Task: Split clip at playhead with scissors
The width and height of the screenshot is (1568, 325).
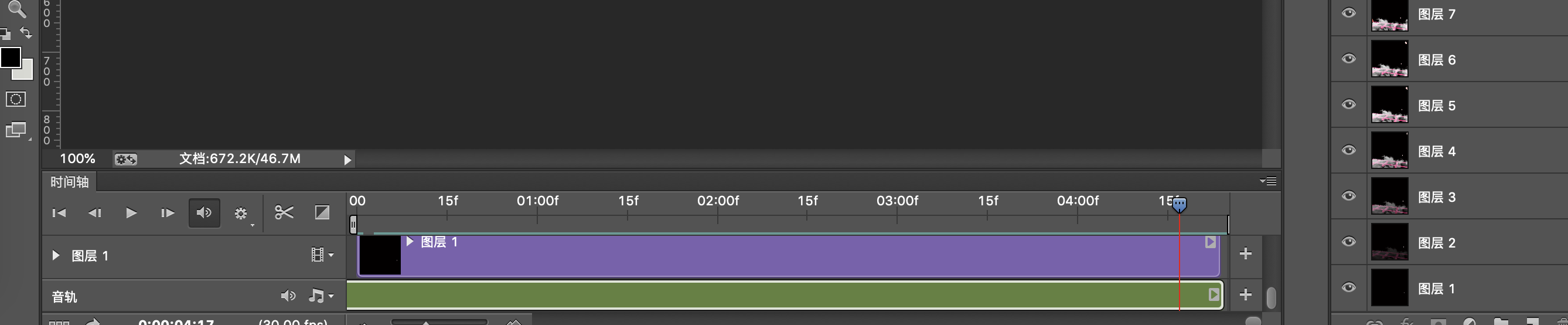Action: (x=284, y=212)
